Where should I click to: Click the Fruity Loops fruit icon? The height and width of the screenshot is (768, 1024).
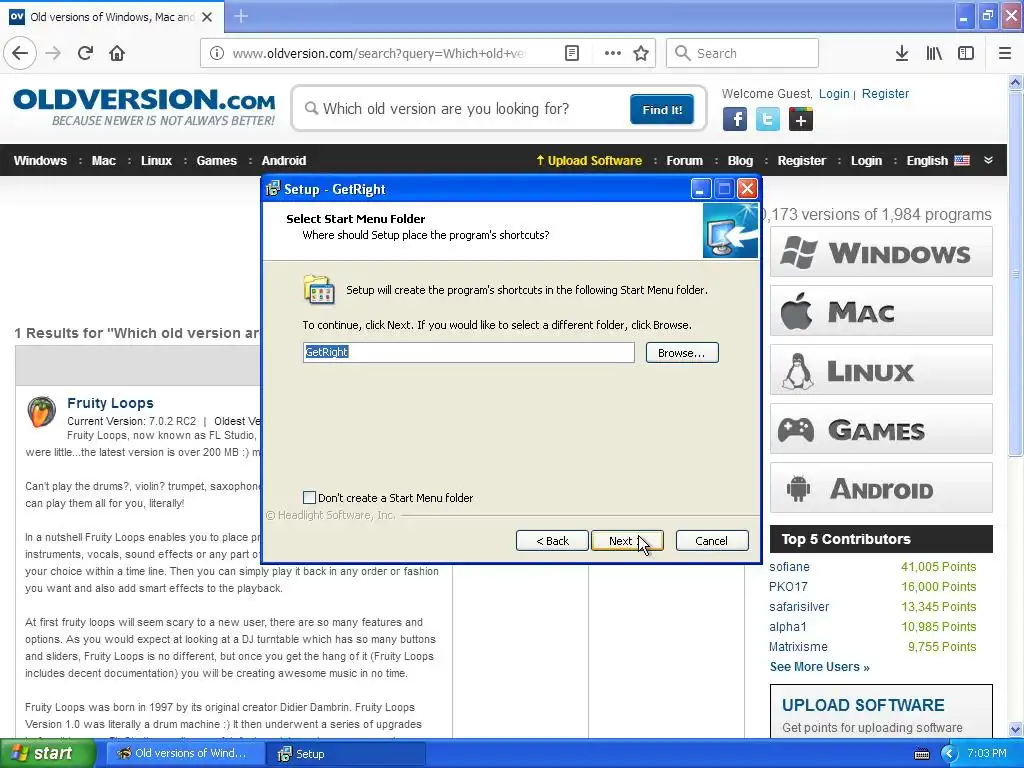(x=41, y=412)
